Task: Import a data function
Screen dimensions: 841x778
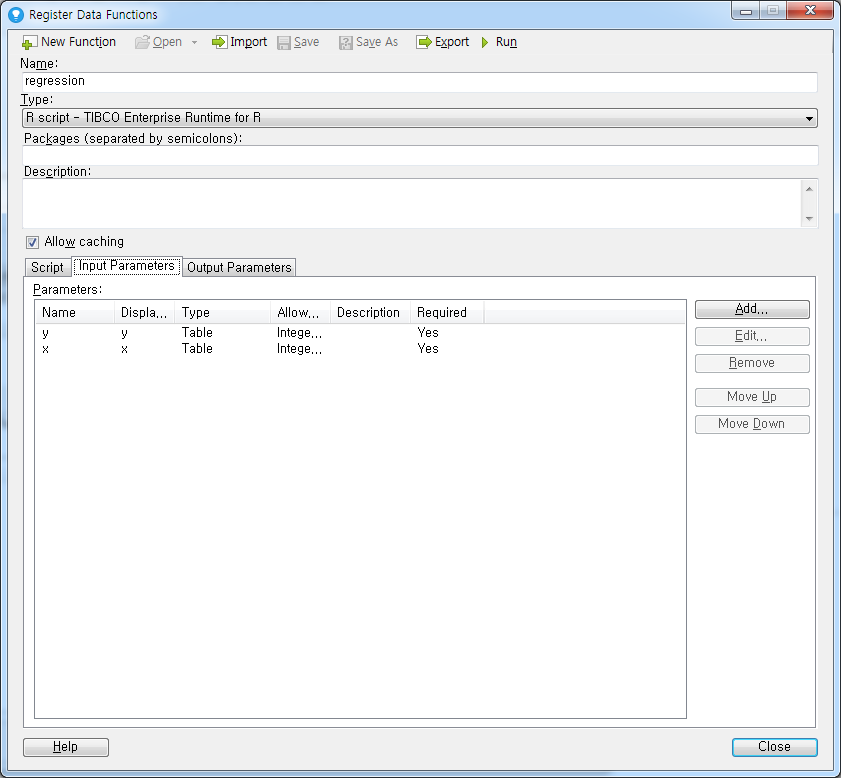Action: (239, 42)
